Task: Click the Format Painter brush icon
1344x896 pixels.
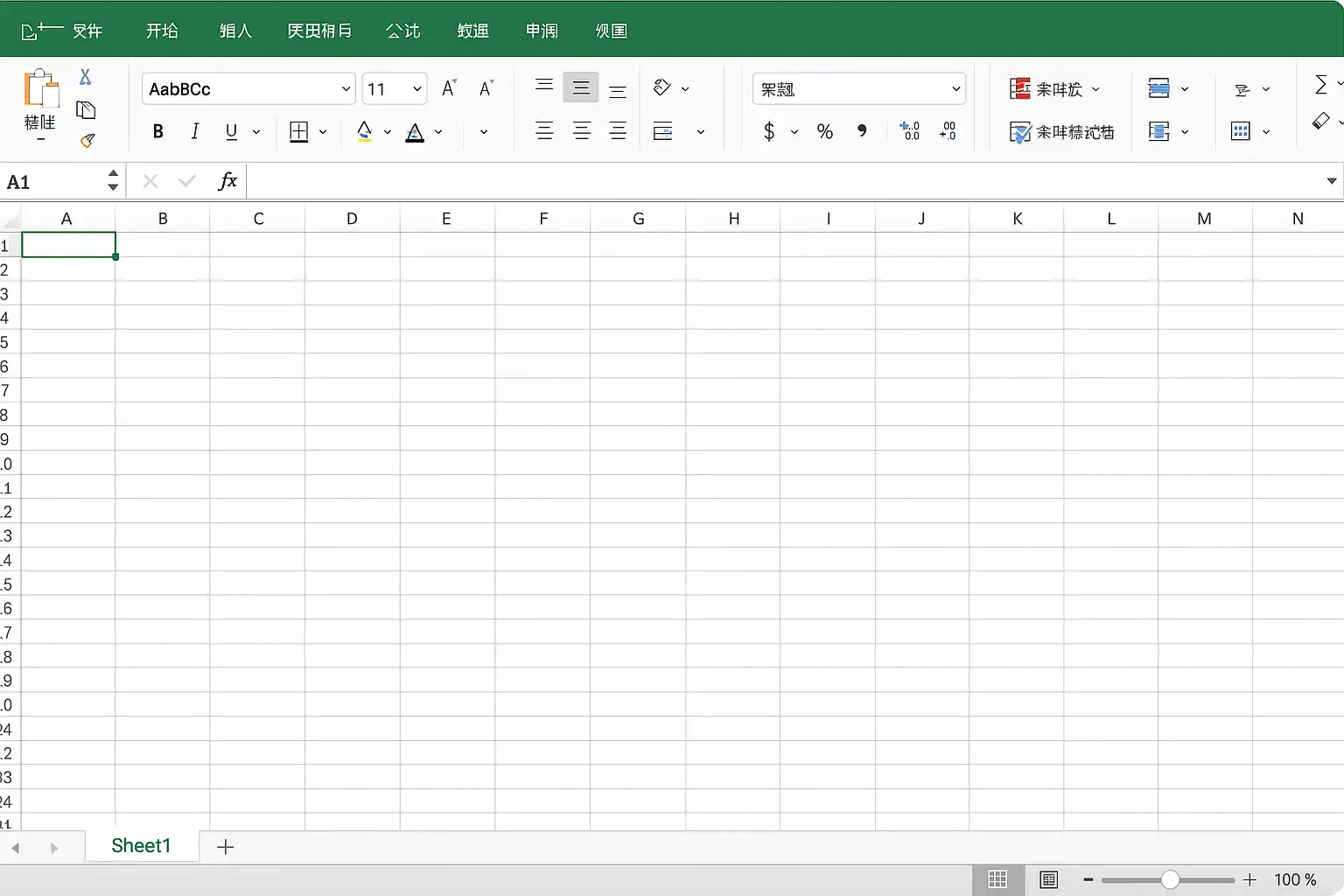Action: [87, 141]
